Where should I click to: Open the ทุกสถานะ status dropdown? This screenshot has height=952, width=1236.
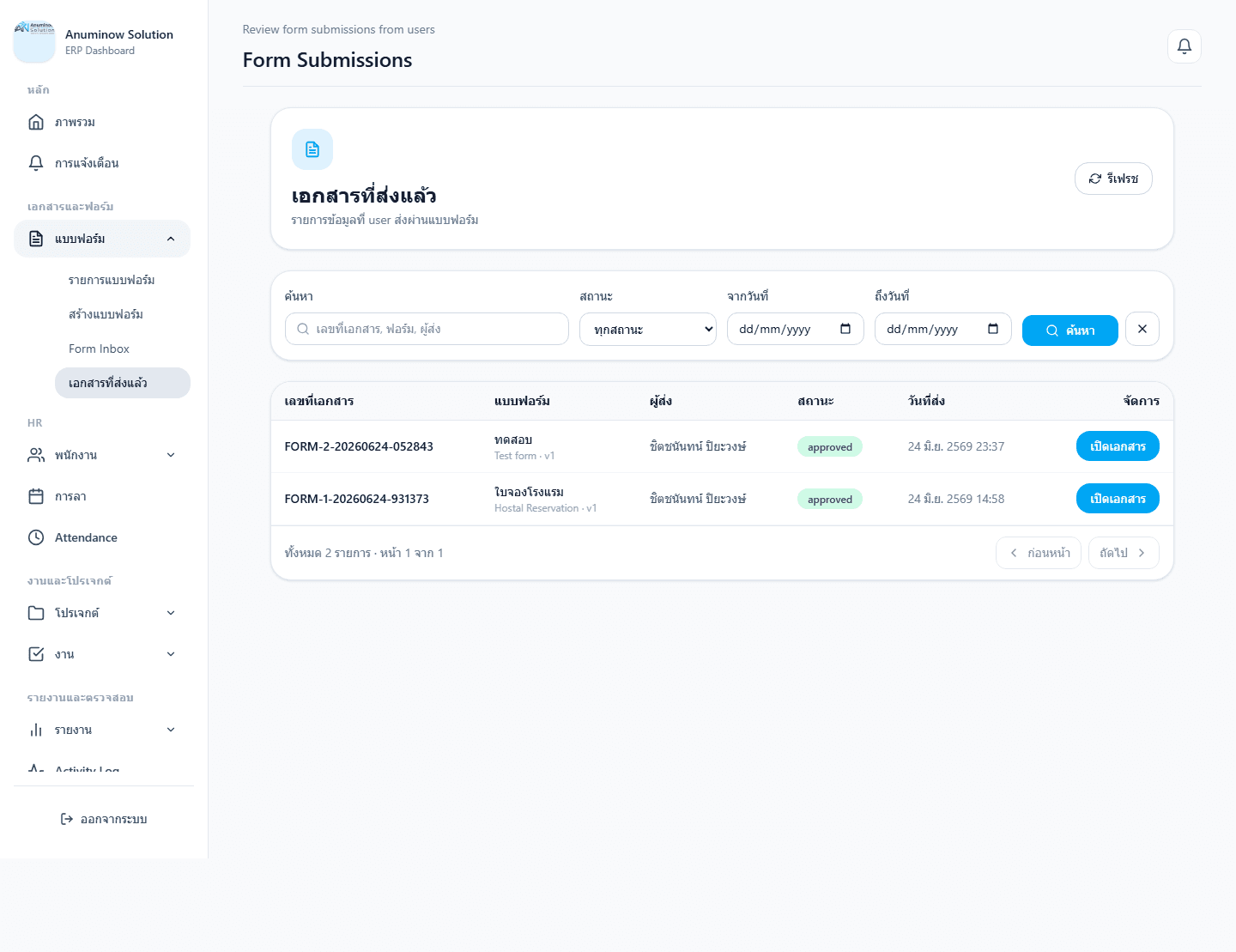click(x=648, y=329)
